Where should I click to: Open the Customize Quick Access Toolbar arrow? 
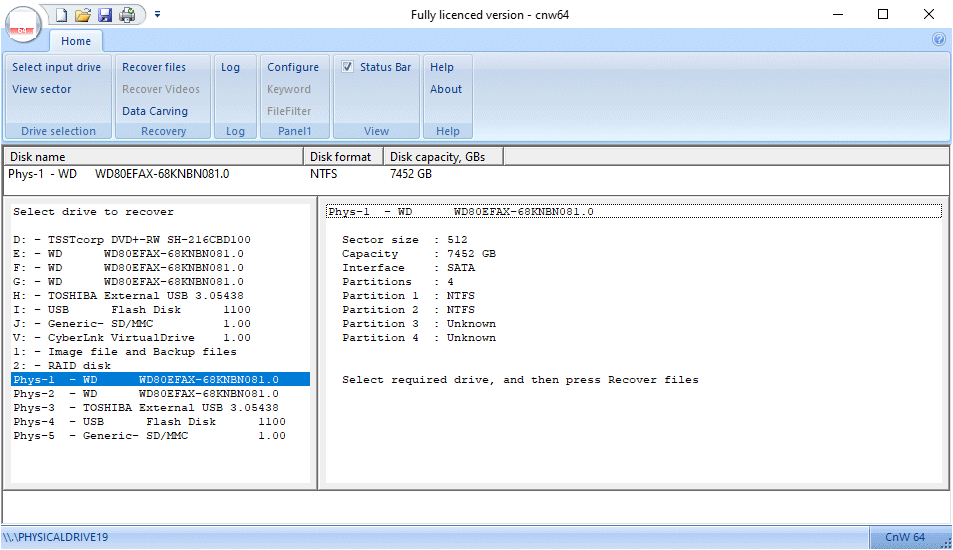click(x=157, y=14)
